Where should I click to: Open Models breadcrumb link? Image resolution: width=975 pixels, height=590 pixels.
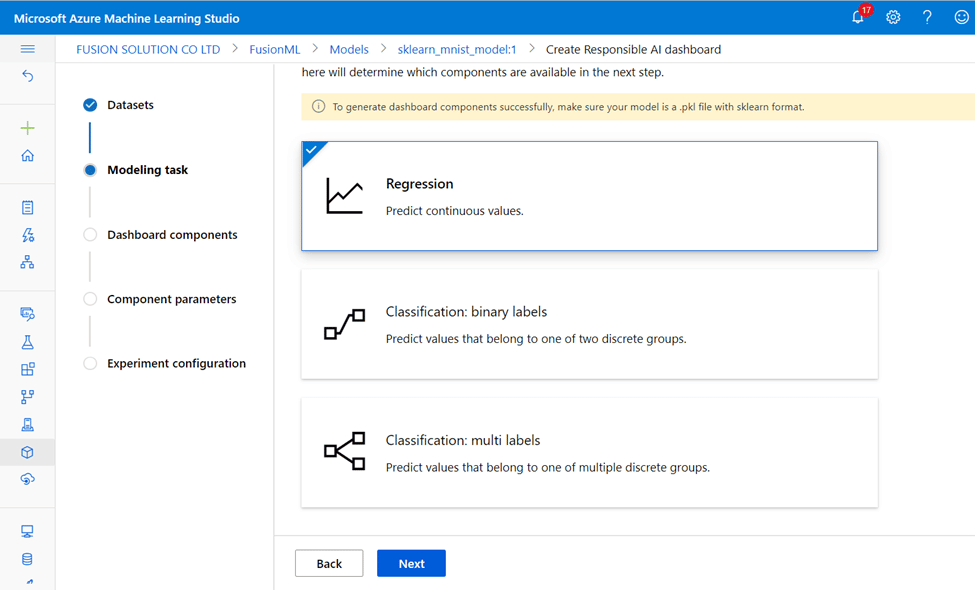click(349, 49)
